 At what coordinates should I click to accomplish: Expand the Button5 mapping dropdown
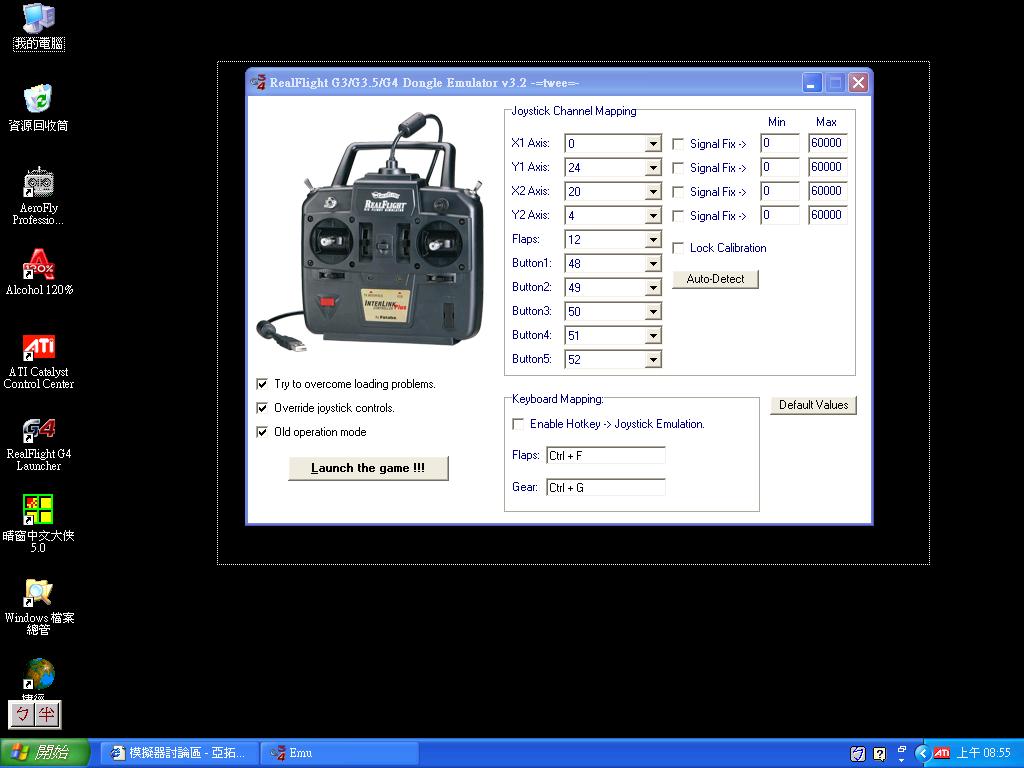click(652, 359)
